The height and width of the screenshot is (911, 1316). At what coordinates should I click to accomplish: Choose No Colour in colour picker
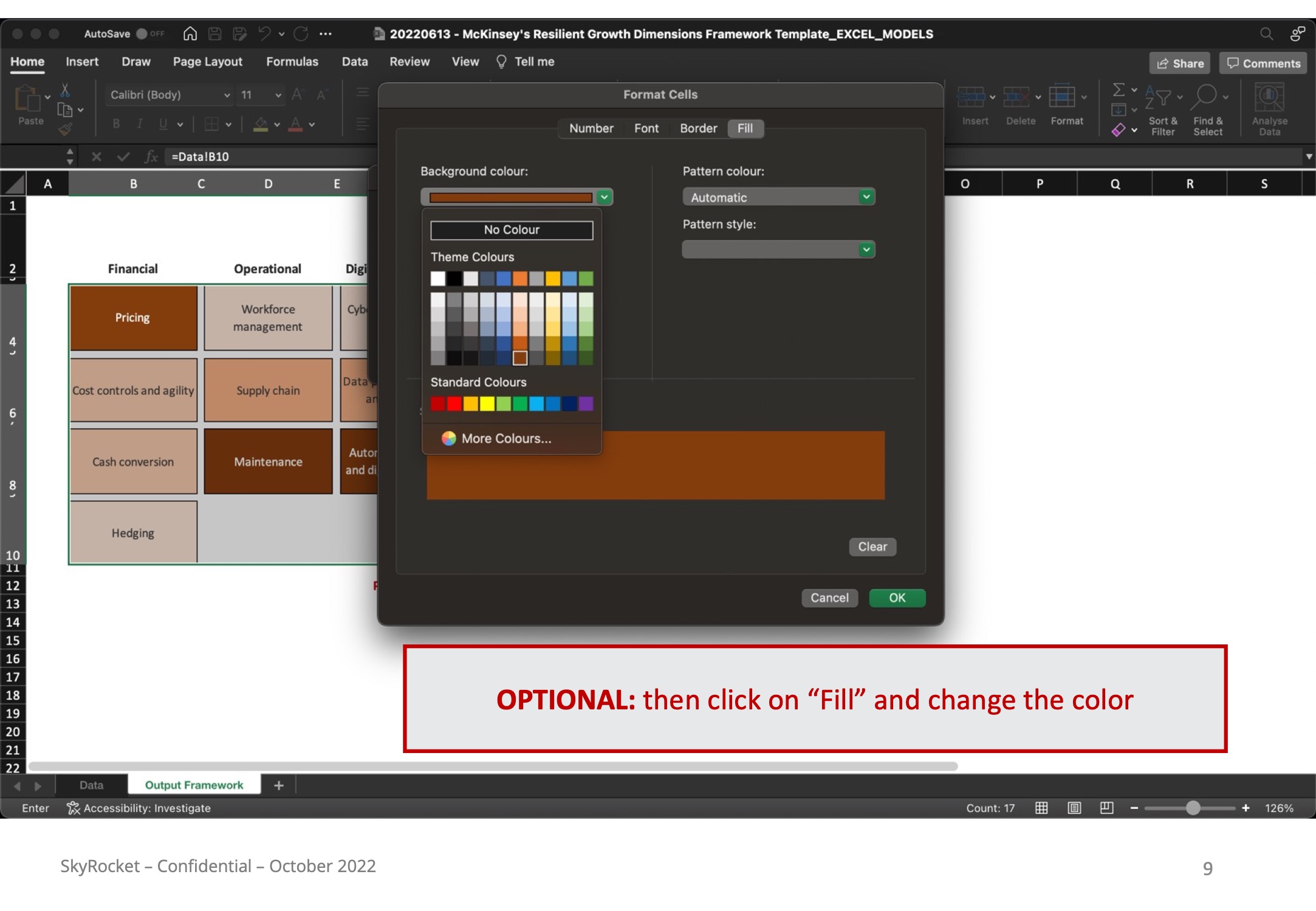(x=512, y=230)
